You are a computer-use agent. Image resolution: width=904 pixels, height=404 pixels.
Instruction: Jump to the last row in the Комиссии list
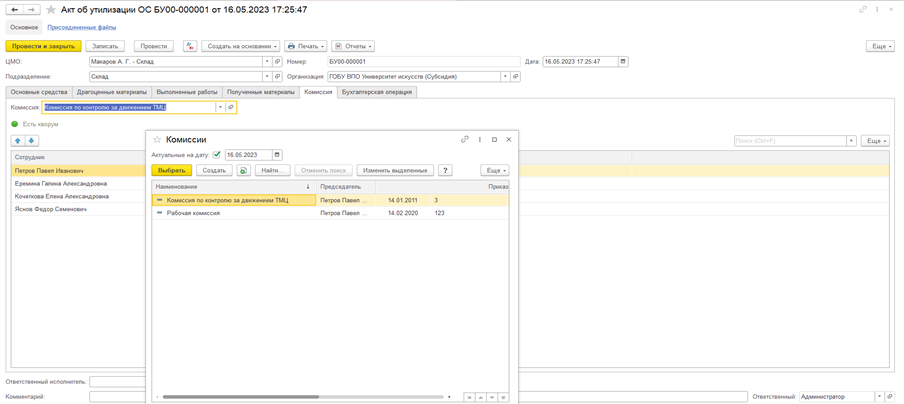click(503, 397)
